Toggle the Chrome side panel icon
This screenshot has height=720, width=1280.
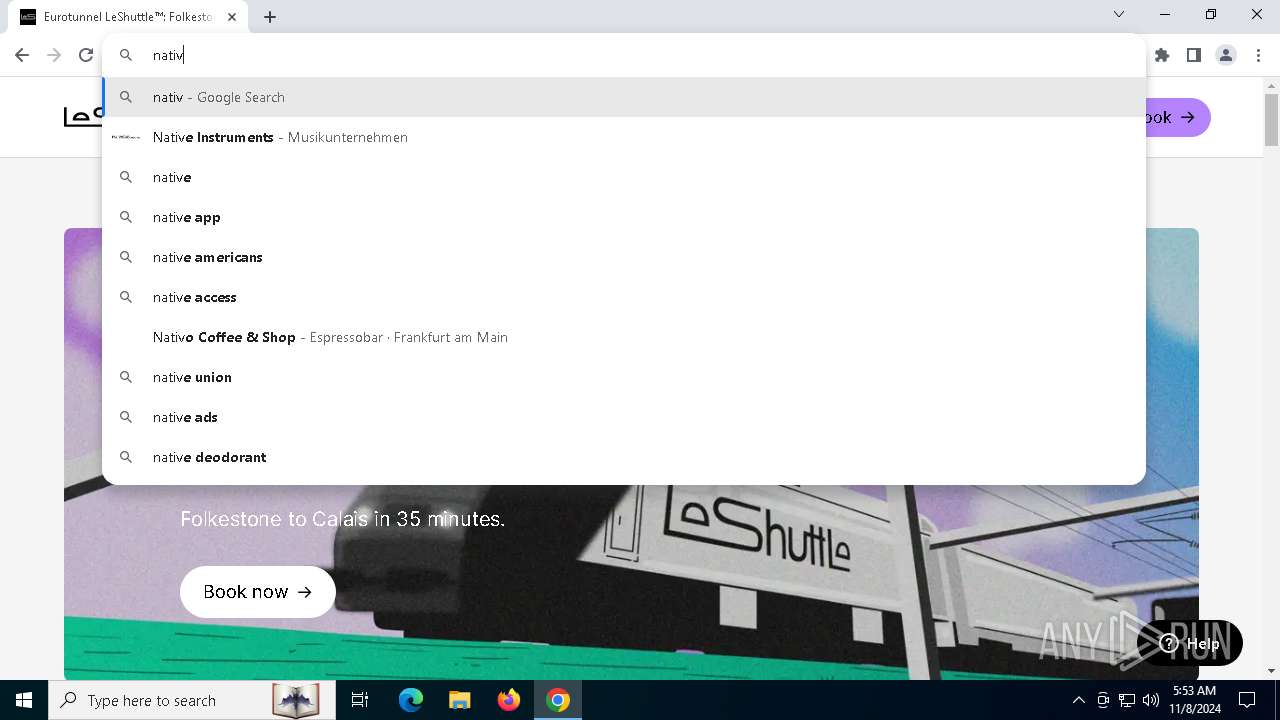coord(1194,55)
